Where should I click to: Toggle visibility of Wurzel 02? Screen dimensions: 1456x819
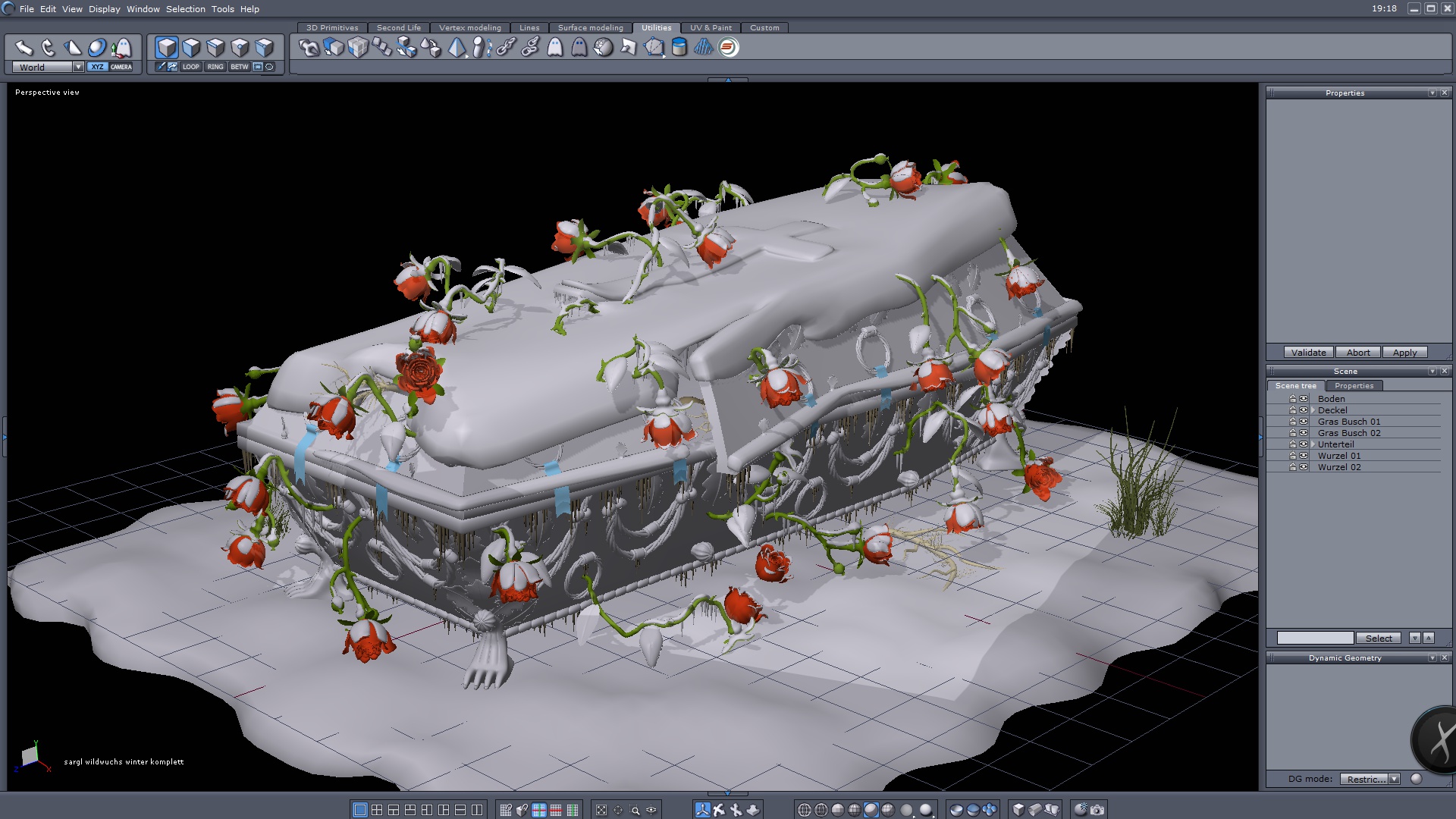[x=1304, y=467]
